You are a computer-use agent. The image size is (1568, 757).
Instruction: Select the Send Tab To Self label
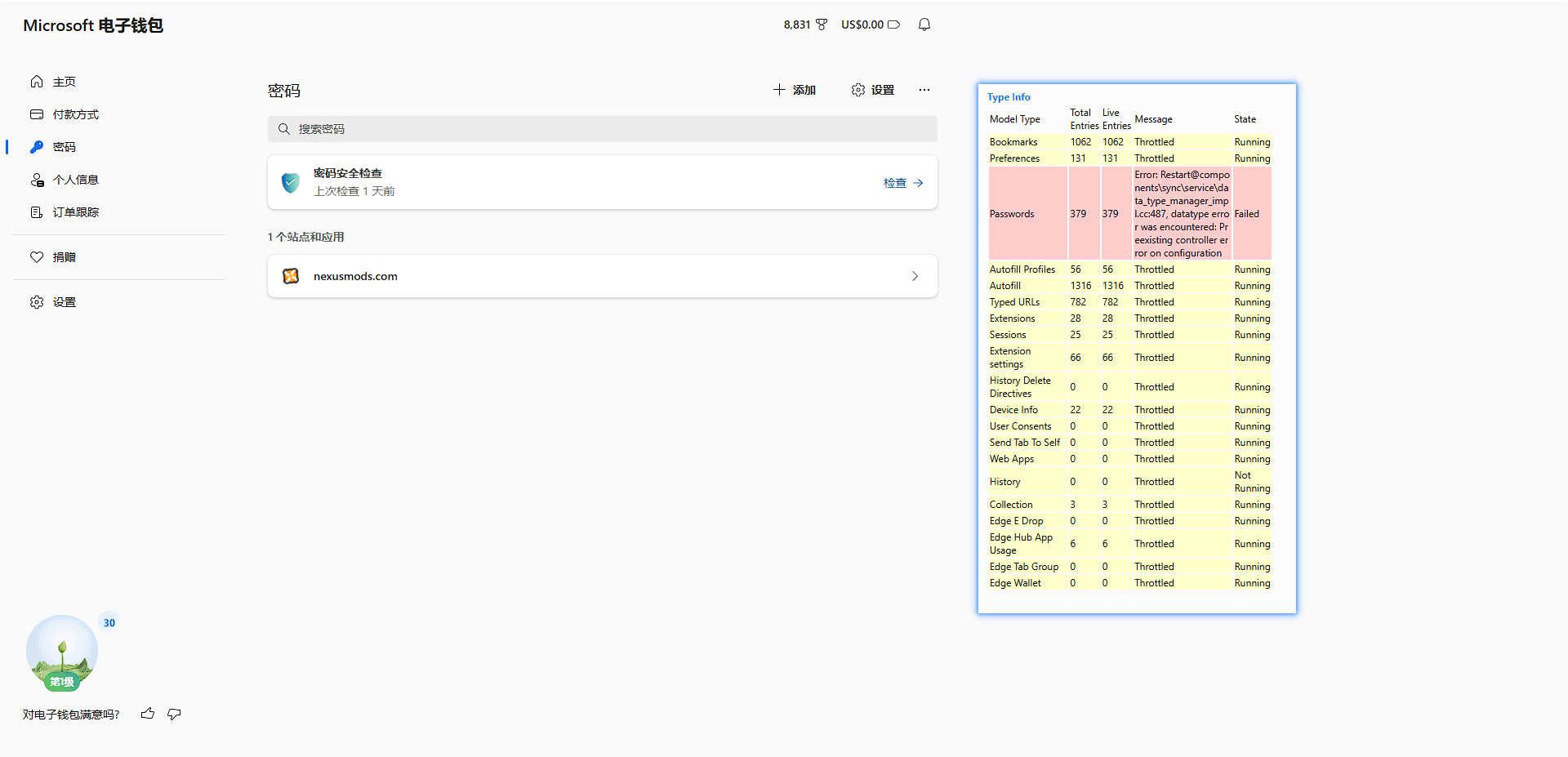tap(1025, 443)
